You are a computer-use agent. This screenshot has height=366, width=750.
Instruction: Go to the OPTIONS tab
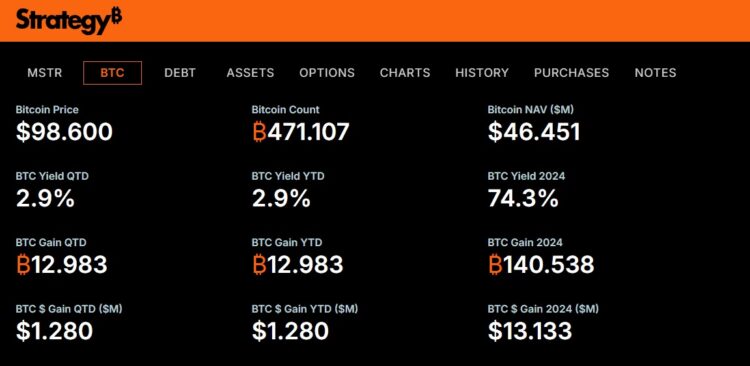(327, 73)
